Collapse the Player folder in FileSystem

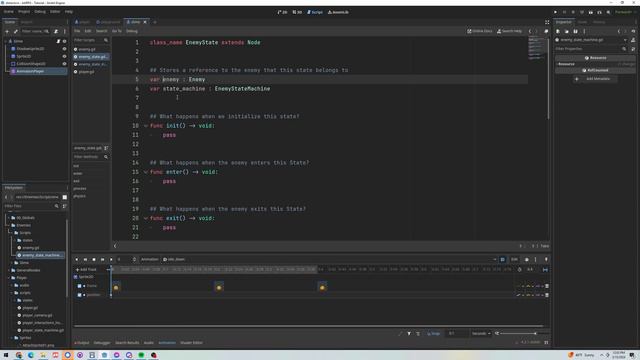point(9,278)
